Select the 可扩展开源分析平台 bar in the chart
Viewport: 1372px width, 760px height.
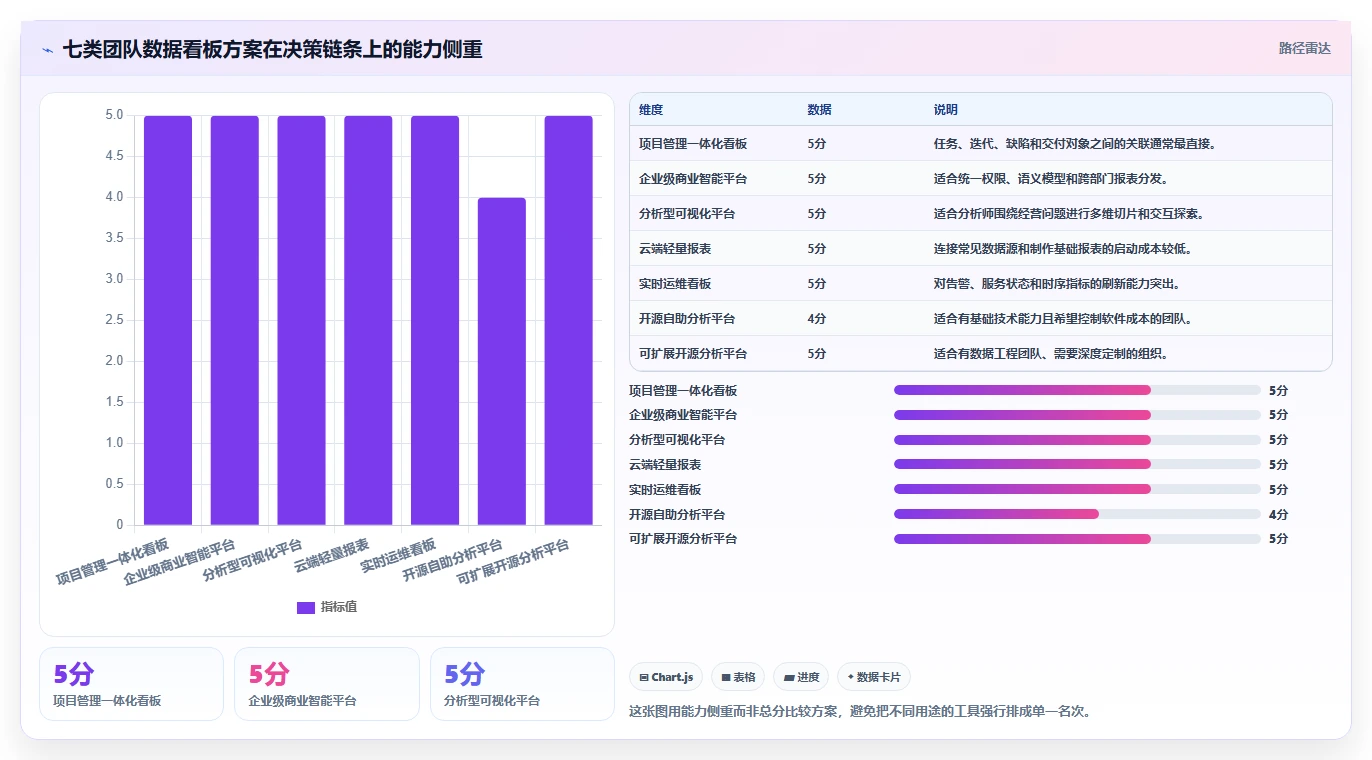click(x=568, y=320)
